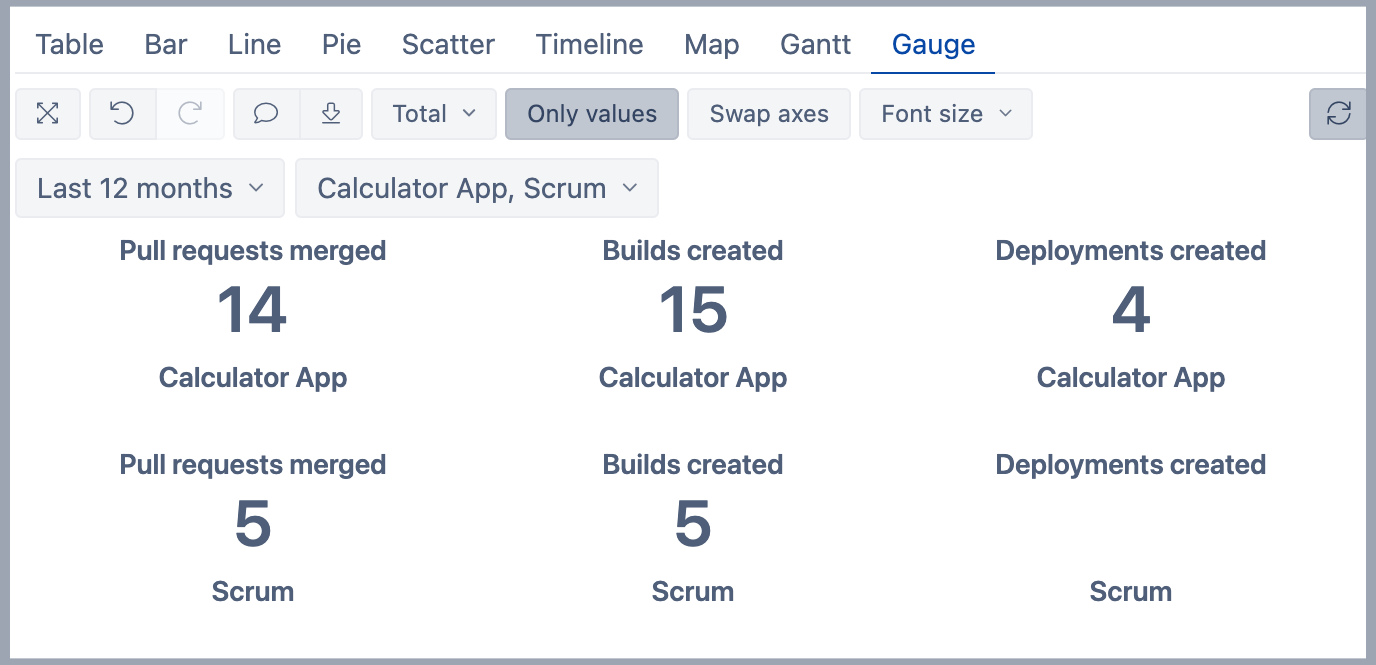Select the Pie chart tab

point(341,45)
